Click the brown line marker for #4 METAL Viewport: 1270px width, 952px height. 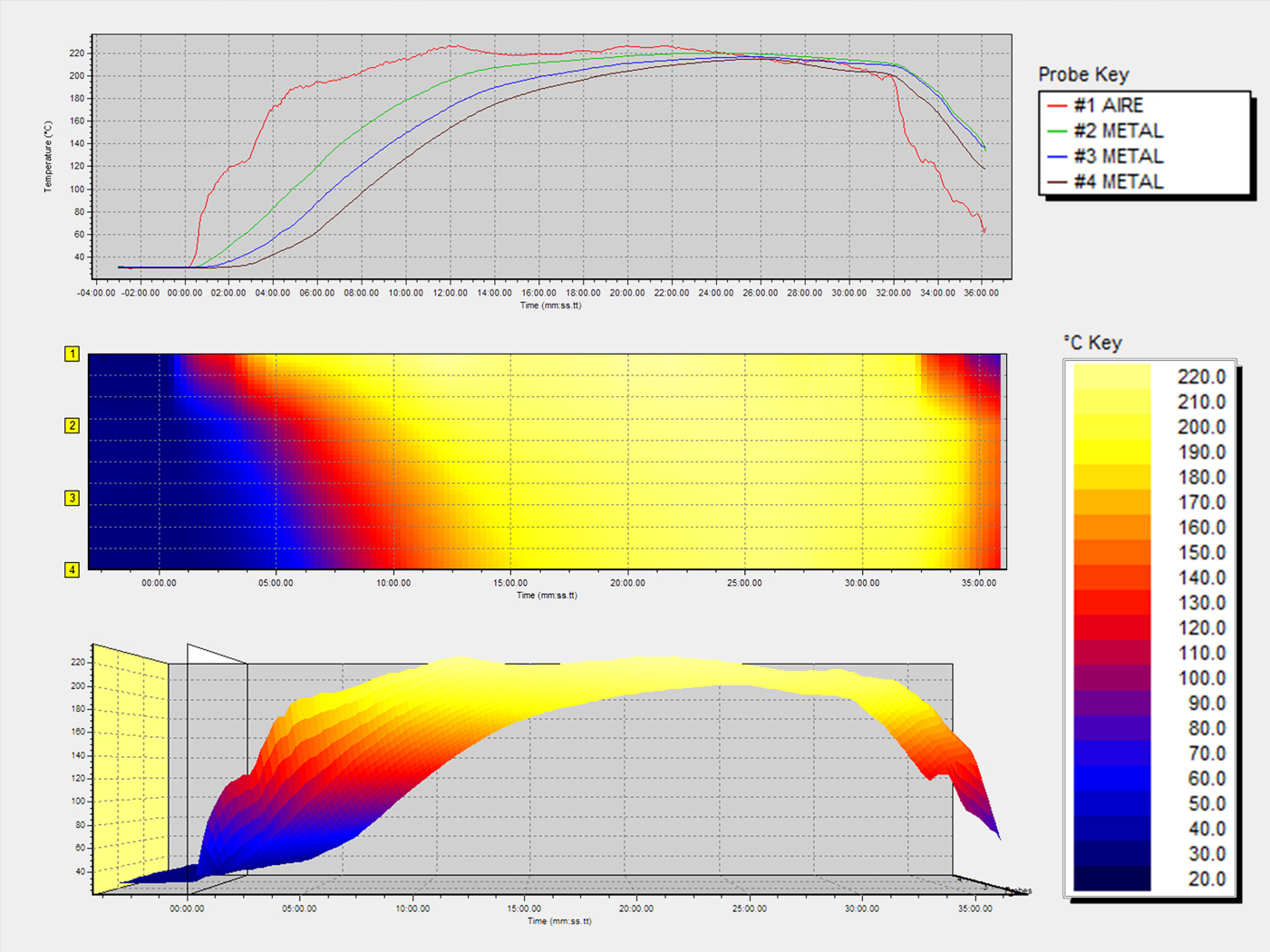(x=1056, y=182)
